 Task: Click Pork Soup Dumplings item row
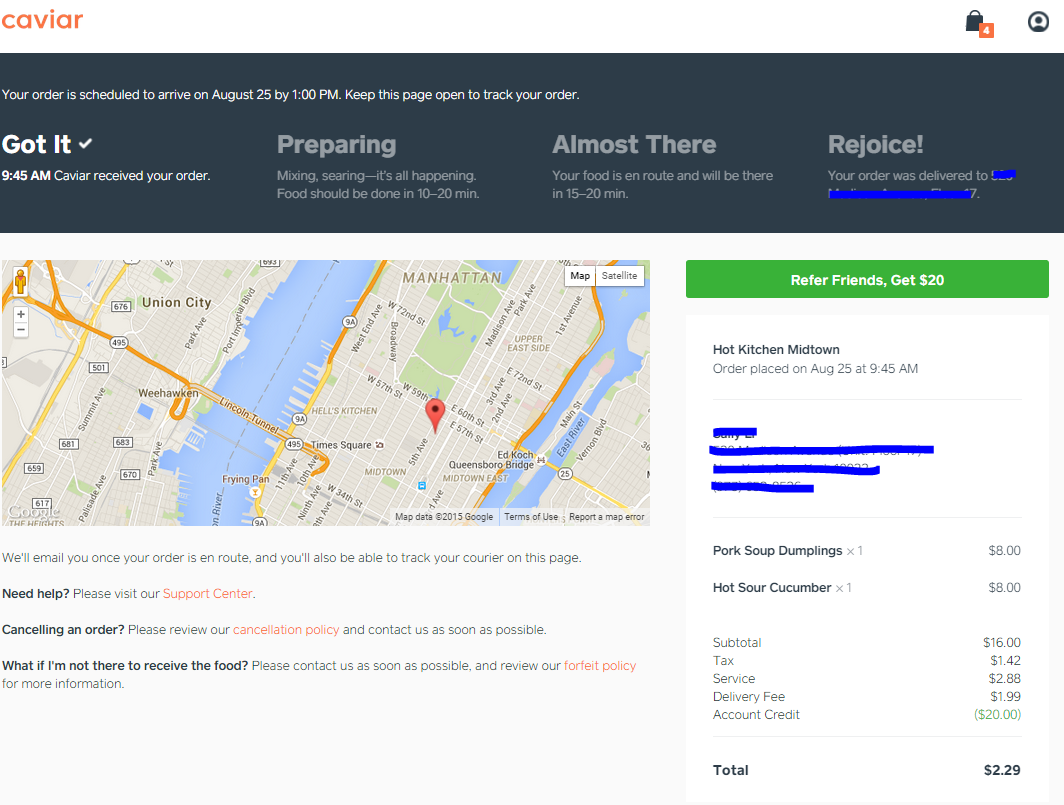click(x=867, y=550)
